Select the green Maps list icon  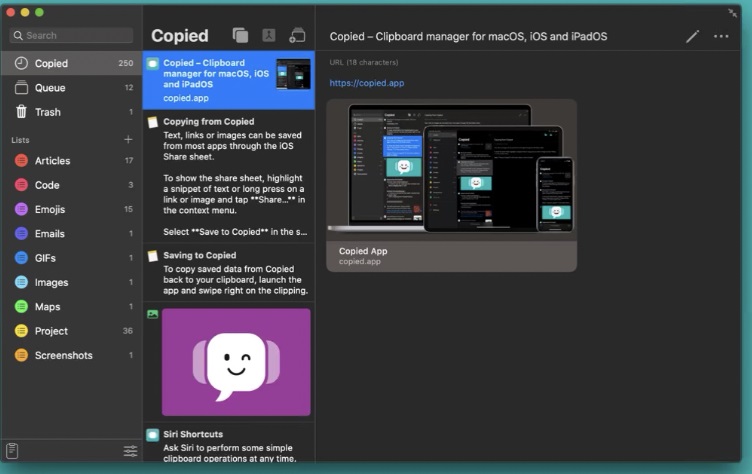coord(21,307)
